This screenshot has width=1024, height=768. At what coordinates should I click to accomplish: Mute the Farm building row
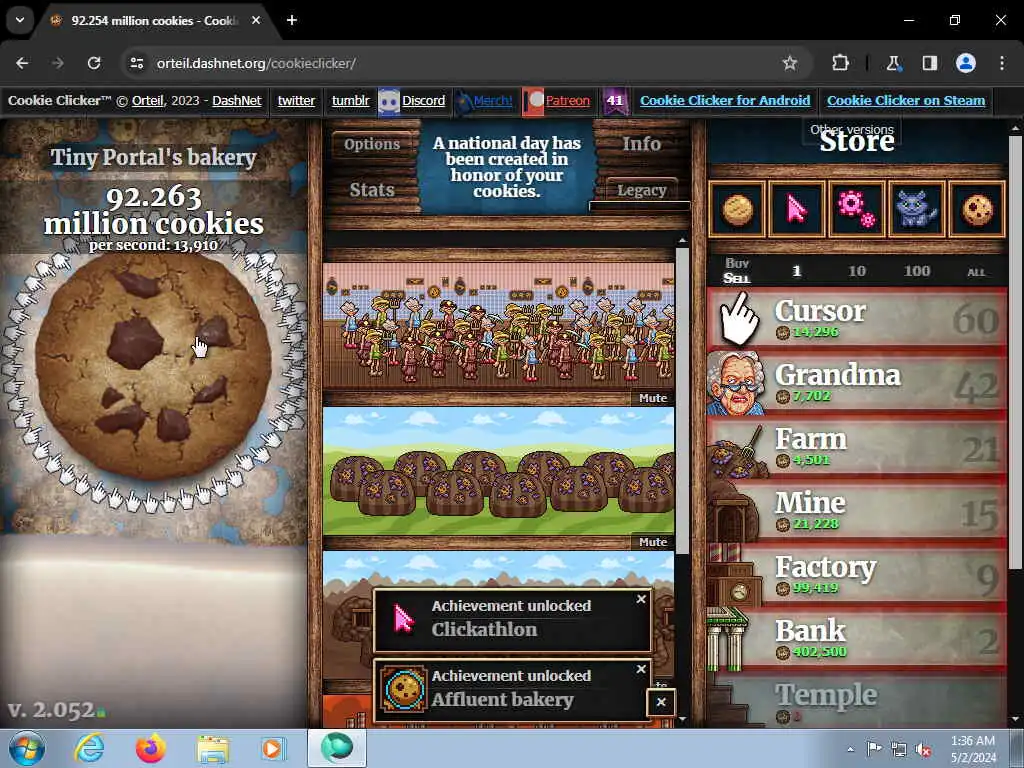[x=653, y=542]
